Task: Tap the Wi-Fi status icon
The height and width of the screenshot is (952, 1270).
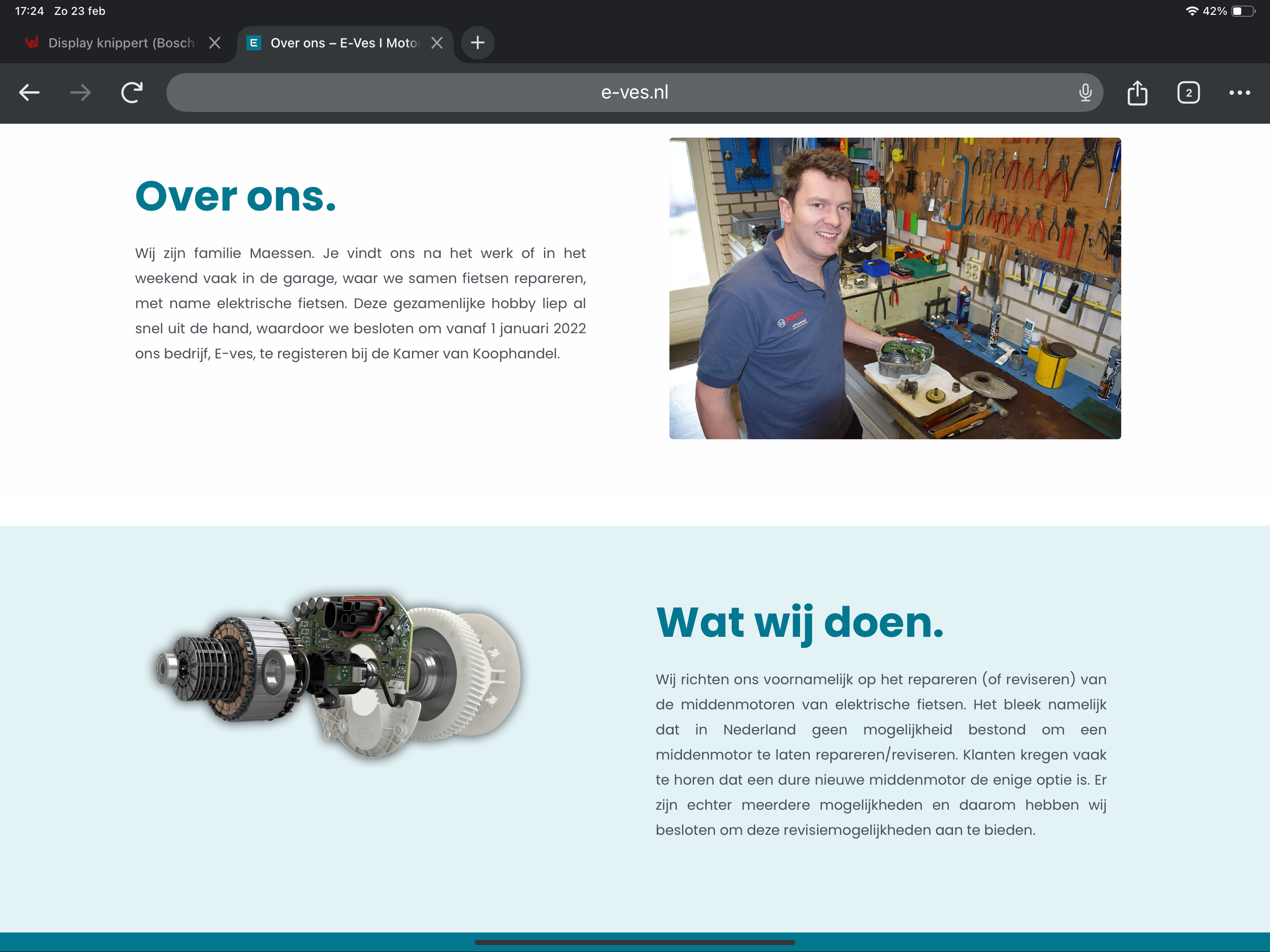Action: [x=1191, y=11]
